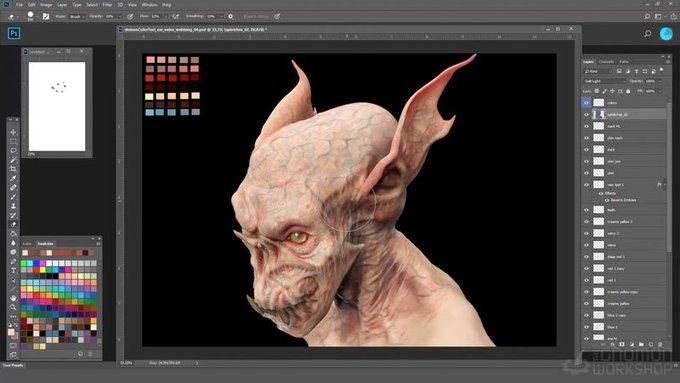Open the Tool Presets tab at bottom left
Viewport: 680px width, 383px height.
tap(13, 365)
